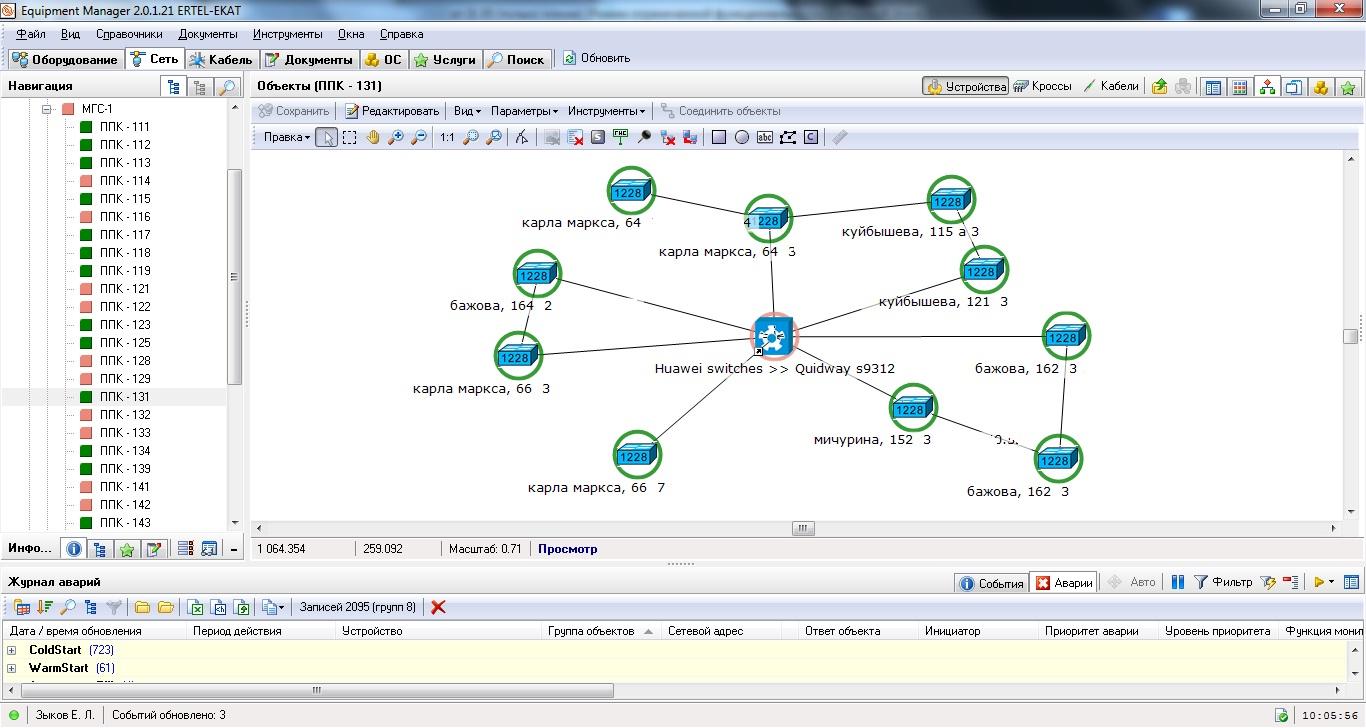
Task: Click the Редактировать button
Action: coord(392,111)
